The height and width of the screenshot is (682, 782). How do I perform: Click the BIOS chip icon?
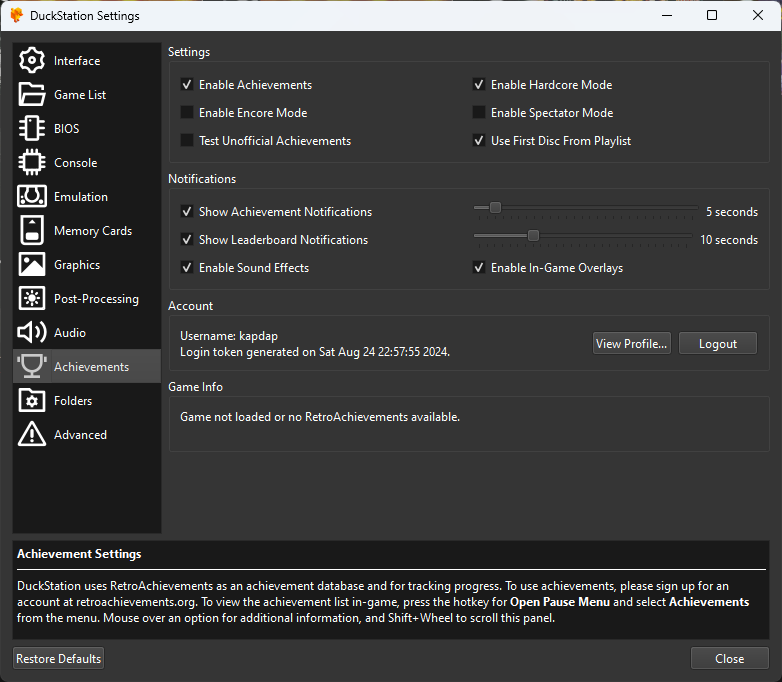32,128
